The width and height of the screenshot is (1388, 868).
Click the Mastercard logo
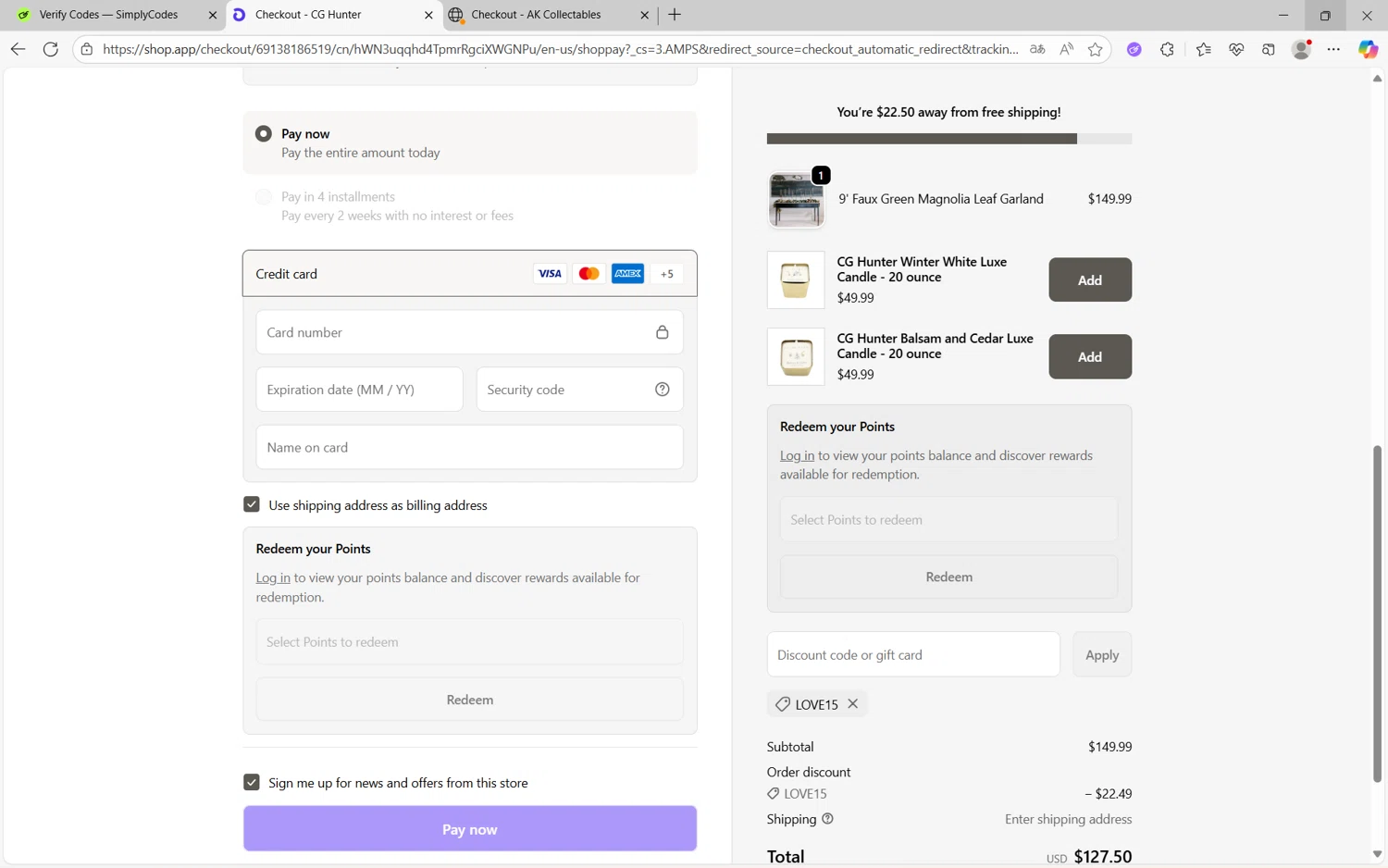click(x=589, y=274)
